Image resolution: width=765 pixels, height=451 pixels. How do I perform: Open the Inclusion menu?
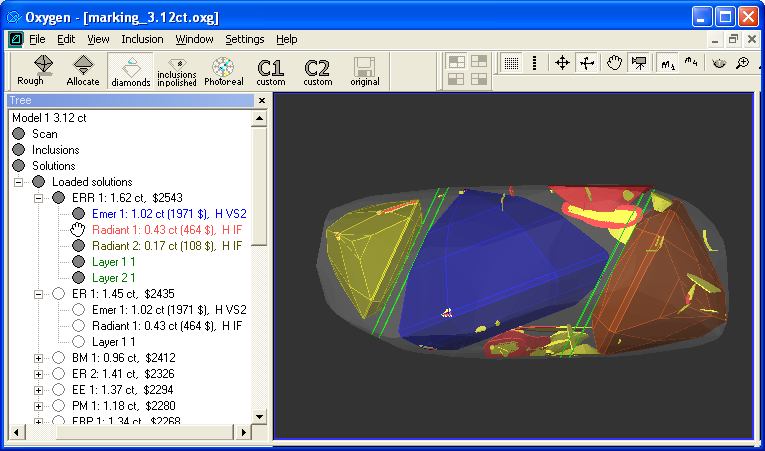pyautogui.click(x=142, y=39)
